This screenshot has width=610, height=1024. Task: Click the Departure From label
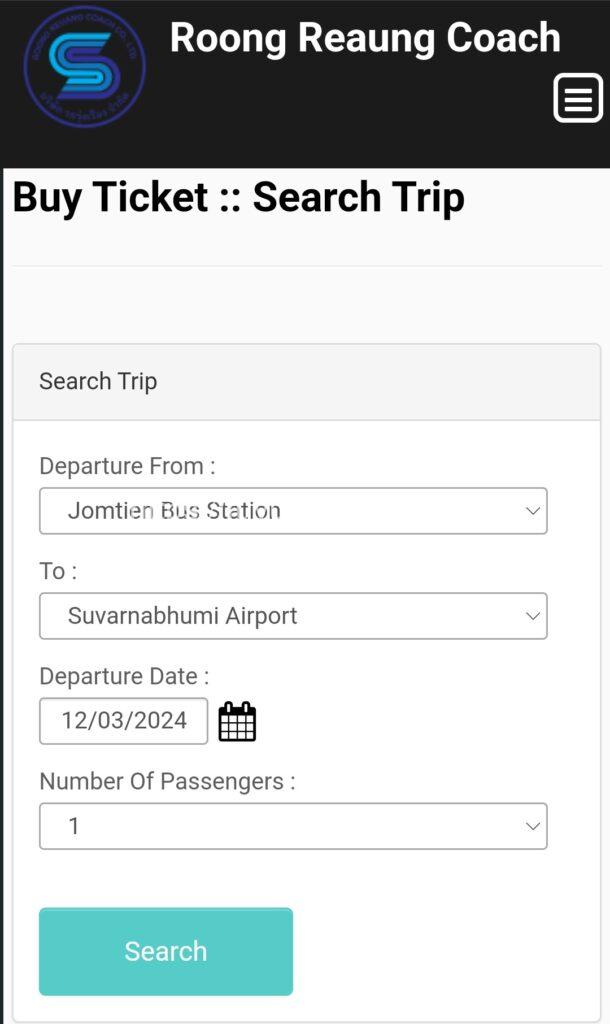click(127, 466)
